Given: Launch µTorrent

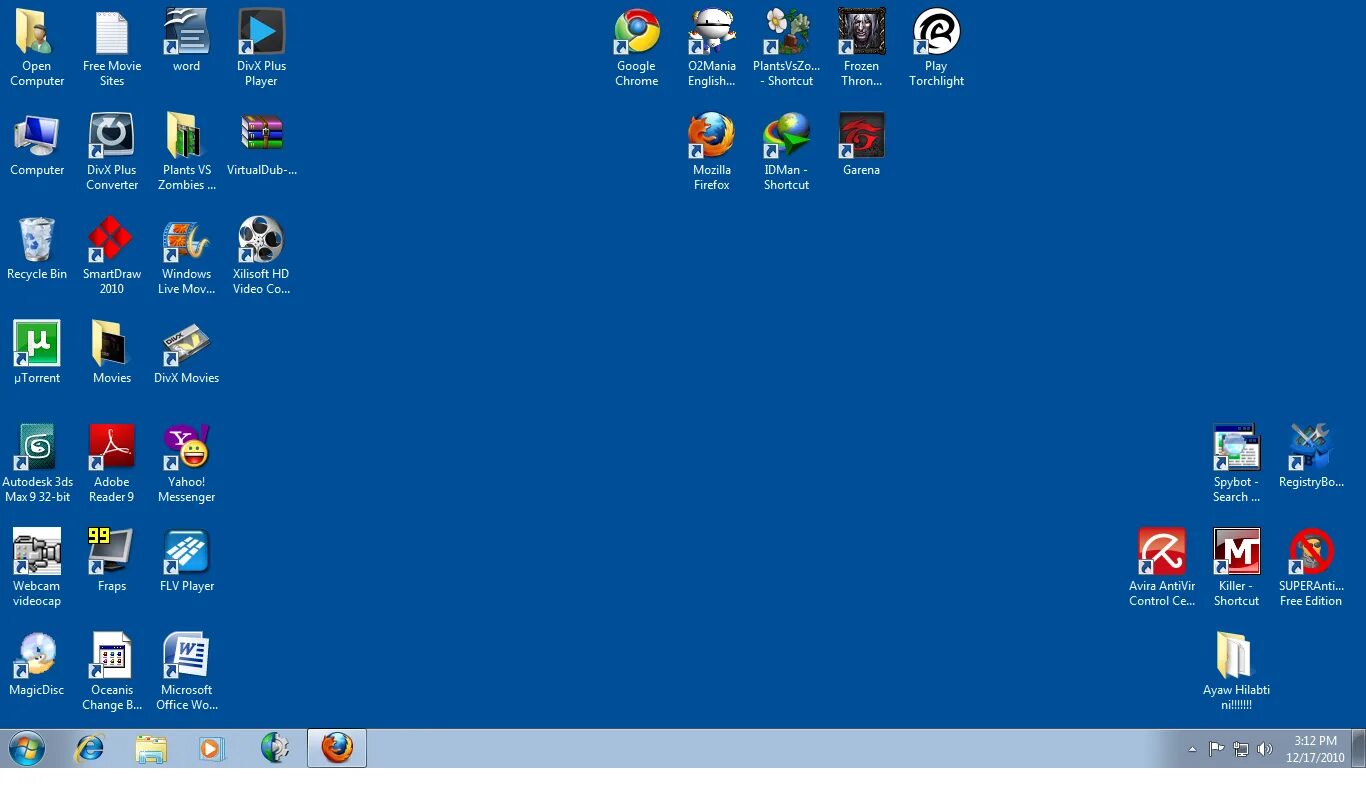Looking at the screenshot, I should tap(37, 343).
